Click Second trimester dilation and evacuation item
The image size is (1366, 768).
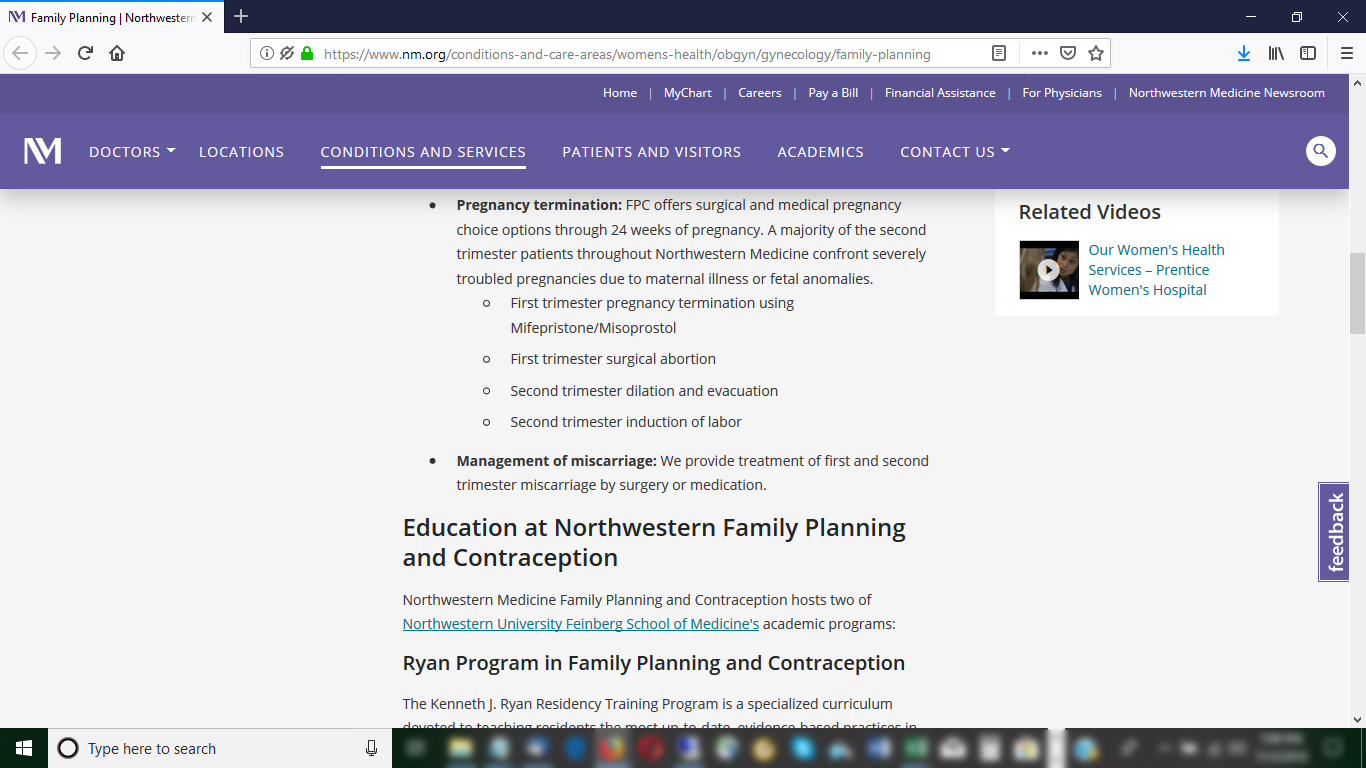pos(644,391)
